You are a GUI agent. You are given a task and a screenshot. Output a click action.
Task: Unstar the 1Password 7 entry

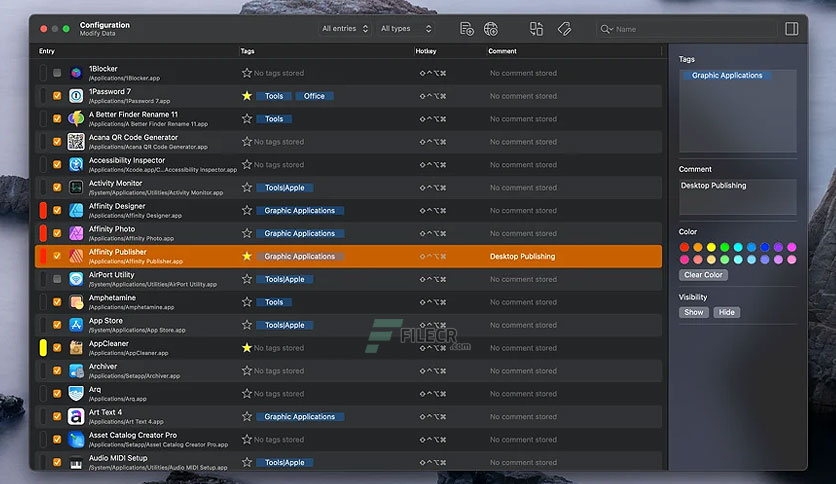tap(246, 96)
